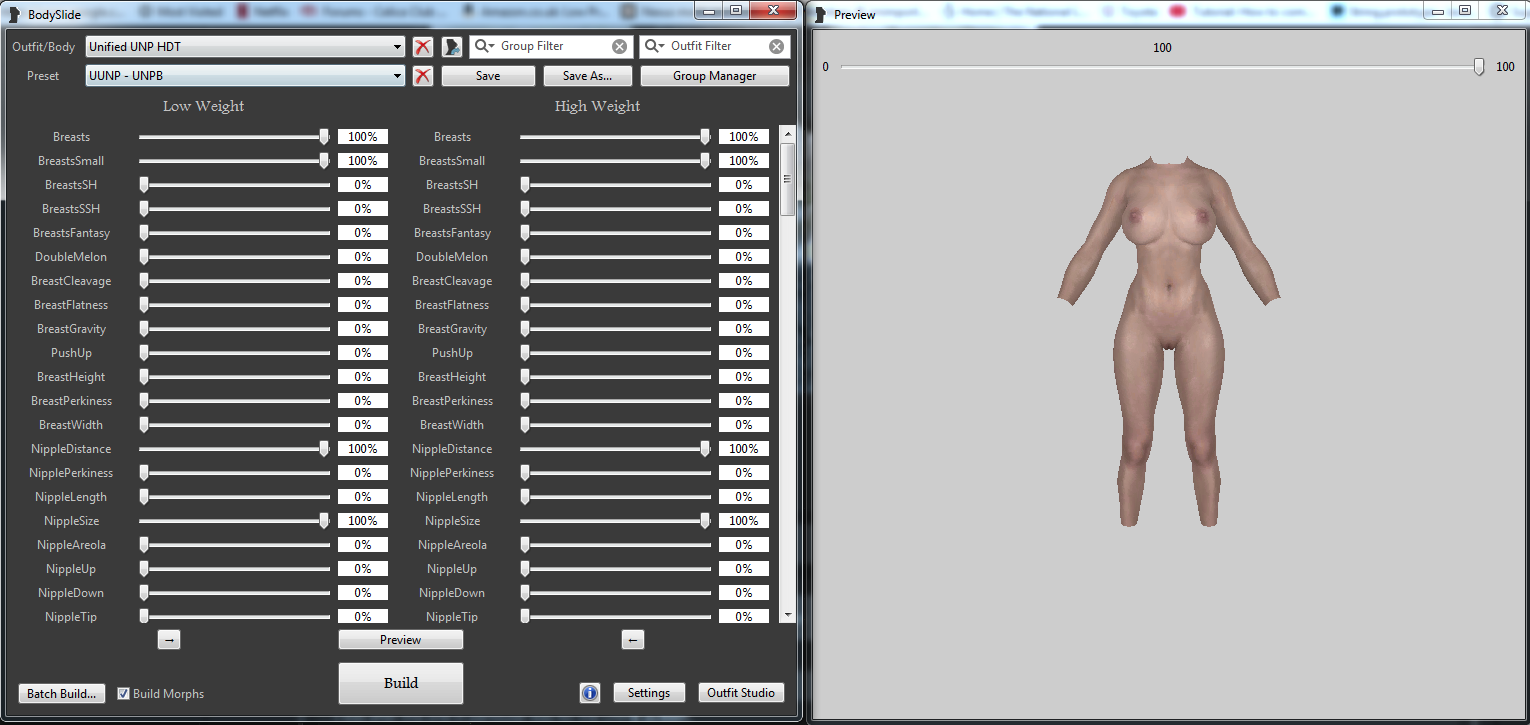The image size is (1530, 725).
Task: Click the High Weight heading
Action: pos(598,106)
